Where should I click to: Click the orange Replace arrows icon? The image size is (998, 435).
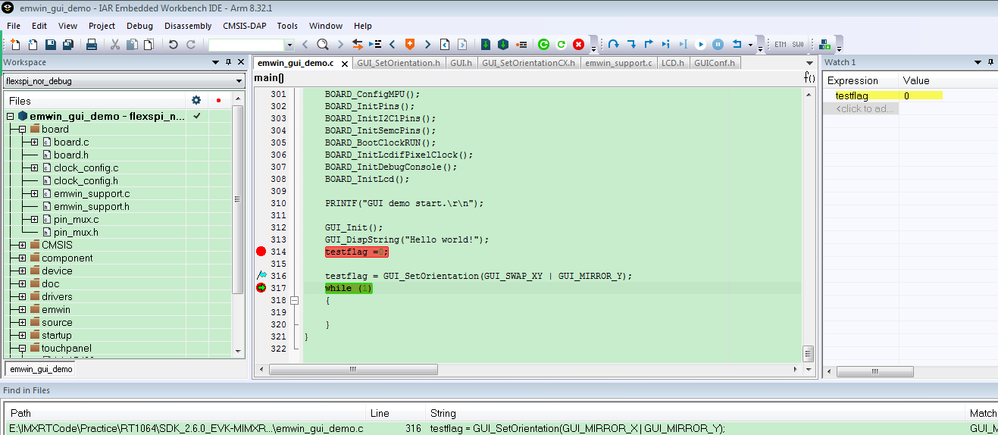coord(357,45)
